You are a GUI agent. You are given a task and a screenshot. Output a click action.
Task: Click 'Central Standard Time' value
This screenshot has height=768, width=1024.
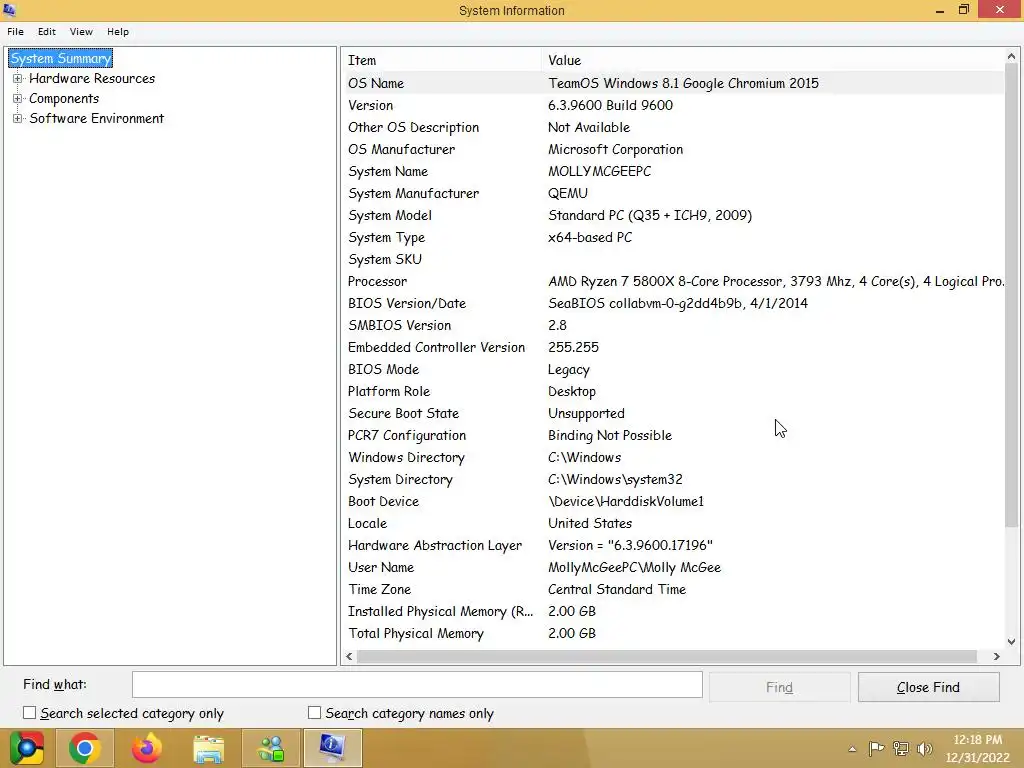coord(616,589)
